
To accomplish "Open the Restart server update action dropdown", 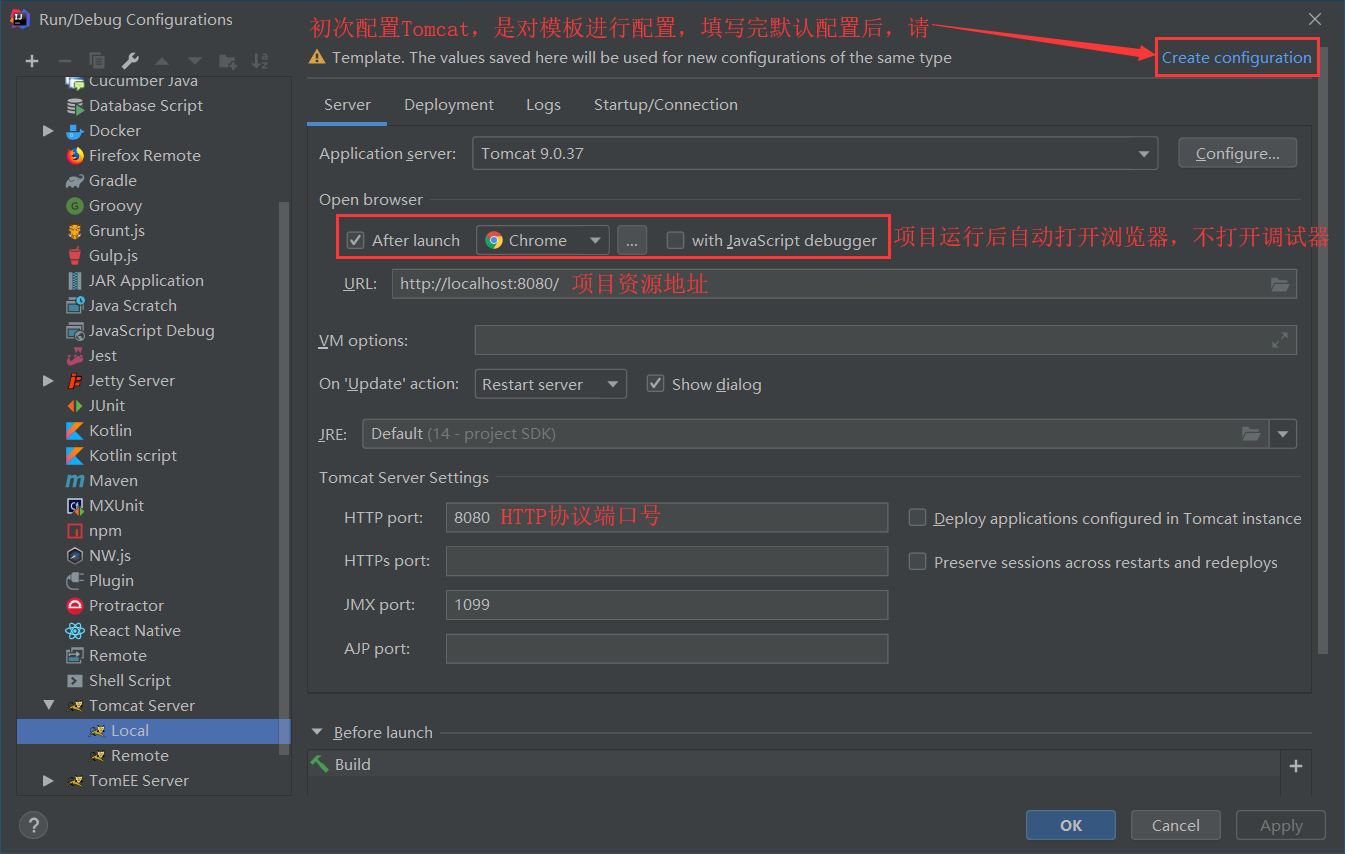I will click(551, 384).
